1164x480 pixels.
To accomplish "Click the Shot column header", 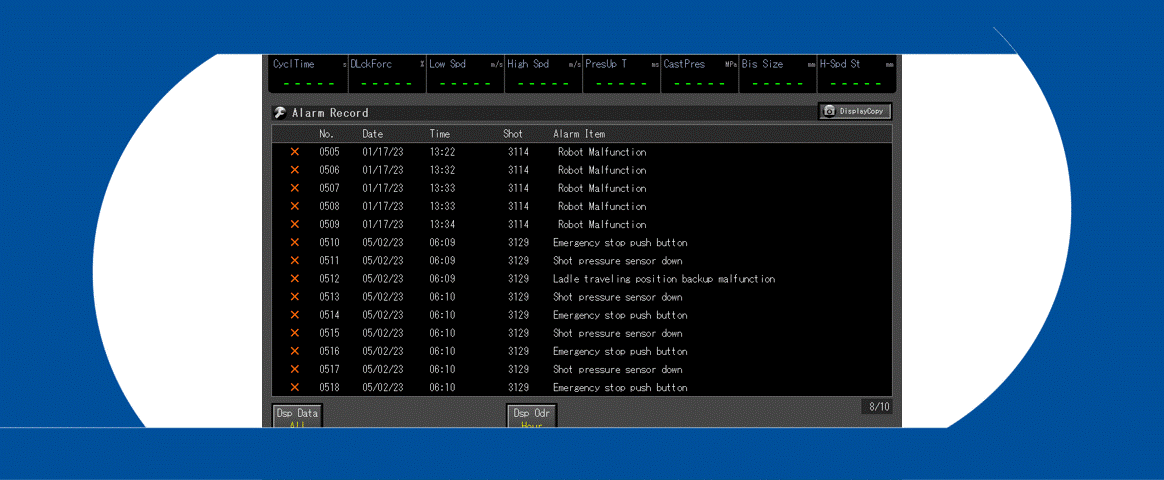I will [512, 134].
